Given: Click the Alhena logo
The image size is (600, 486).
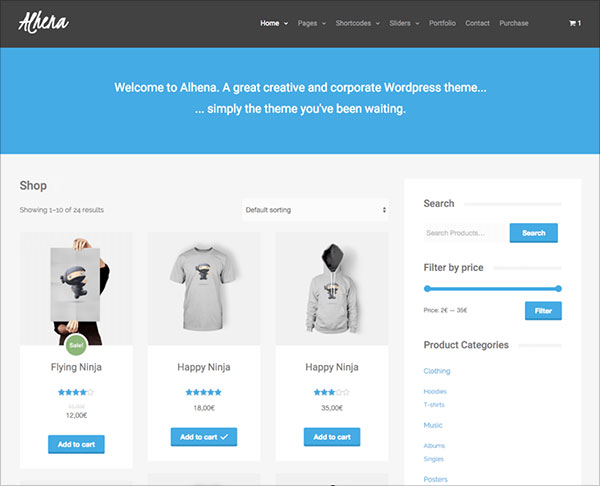Looking at the screenshot, I should 44,23.
